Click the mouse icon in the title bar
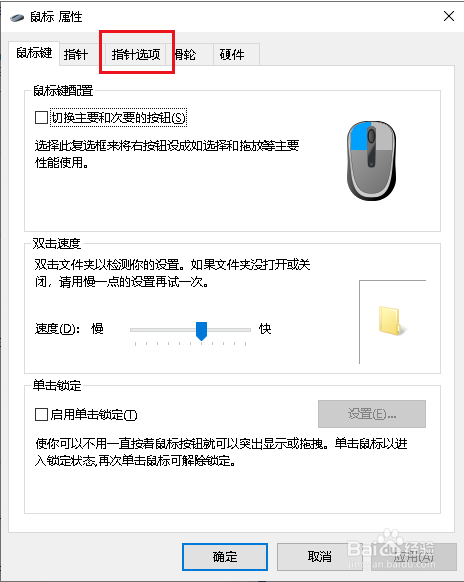The height and width of the screenshot is (582, 464). (17, 17)
